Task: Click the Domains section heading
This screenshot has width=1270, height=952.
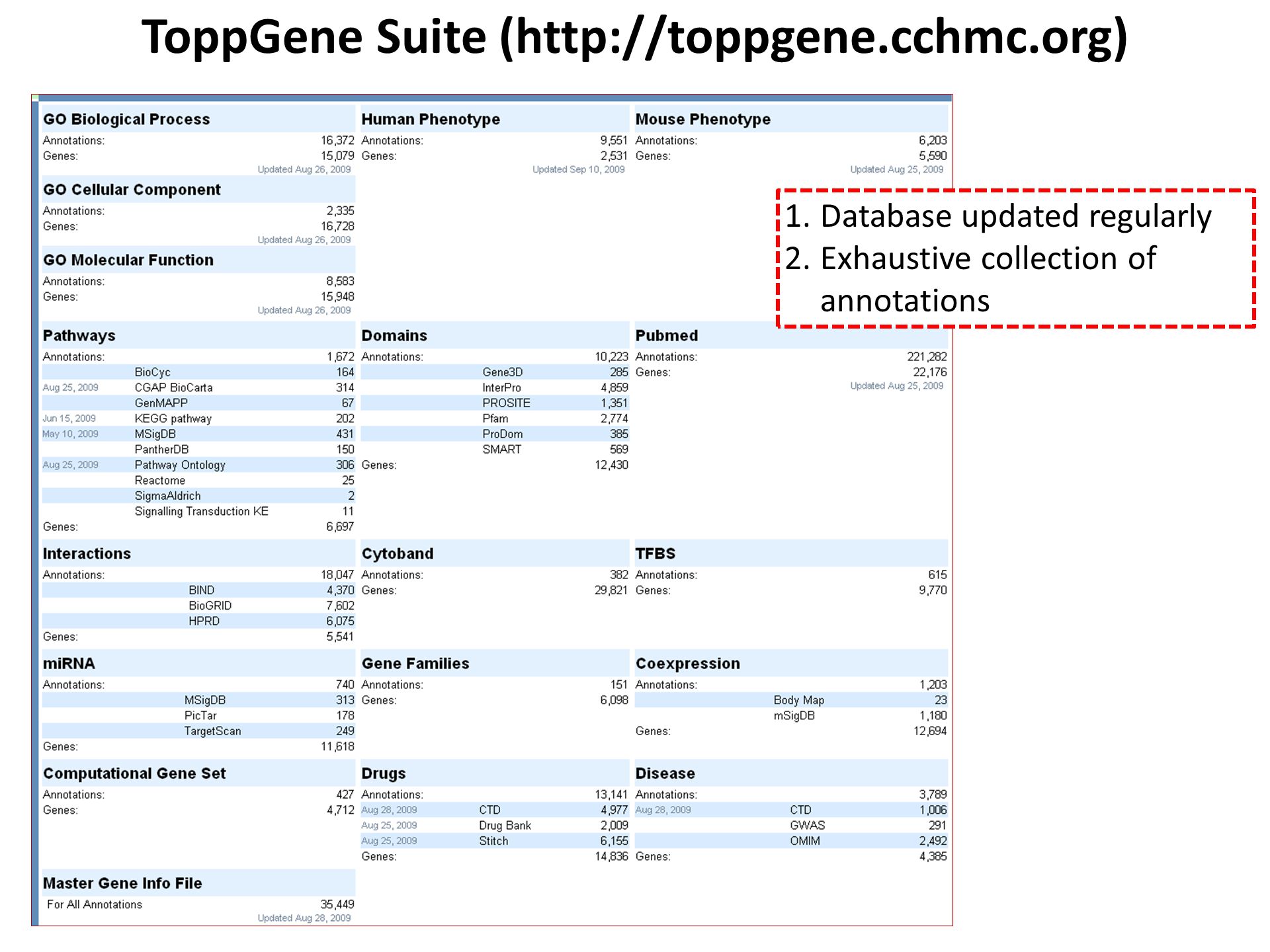Action: click(x=394, y=335)
